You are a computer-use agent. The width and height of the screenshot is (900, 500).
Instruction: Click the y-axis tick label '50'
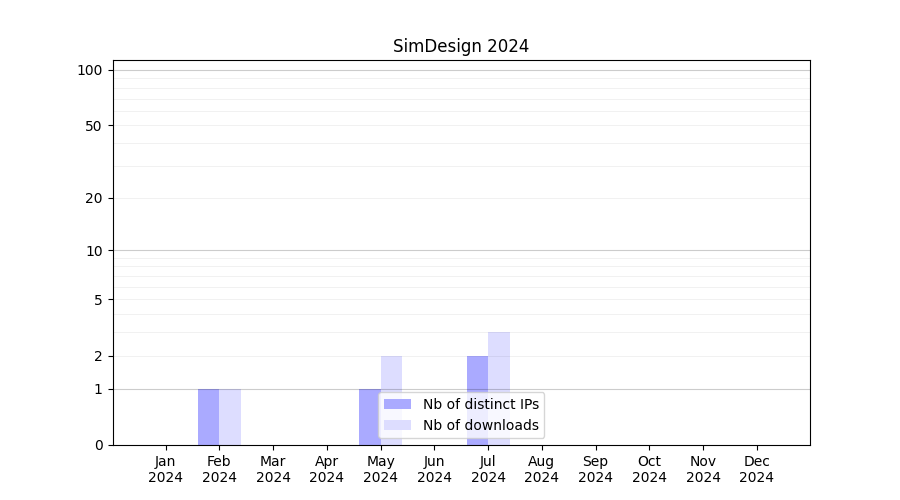pyautogui.click(x=94, y=126)
